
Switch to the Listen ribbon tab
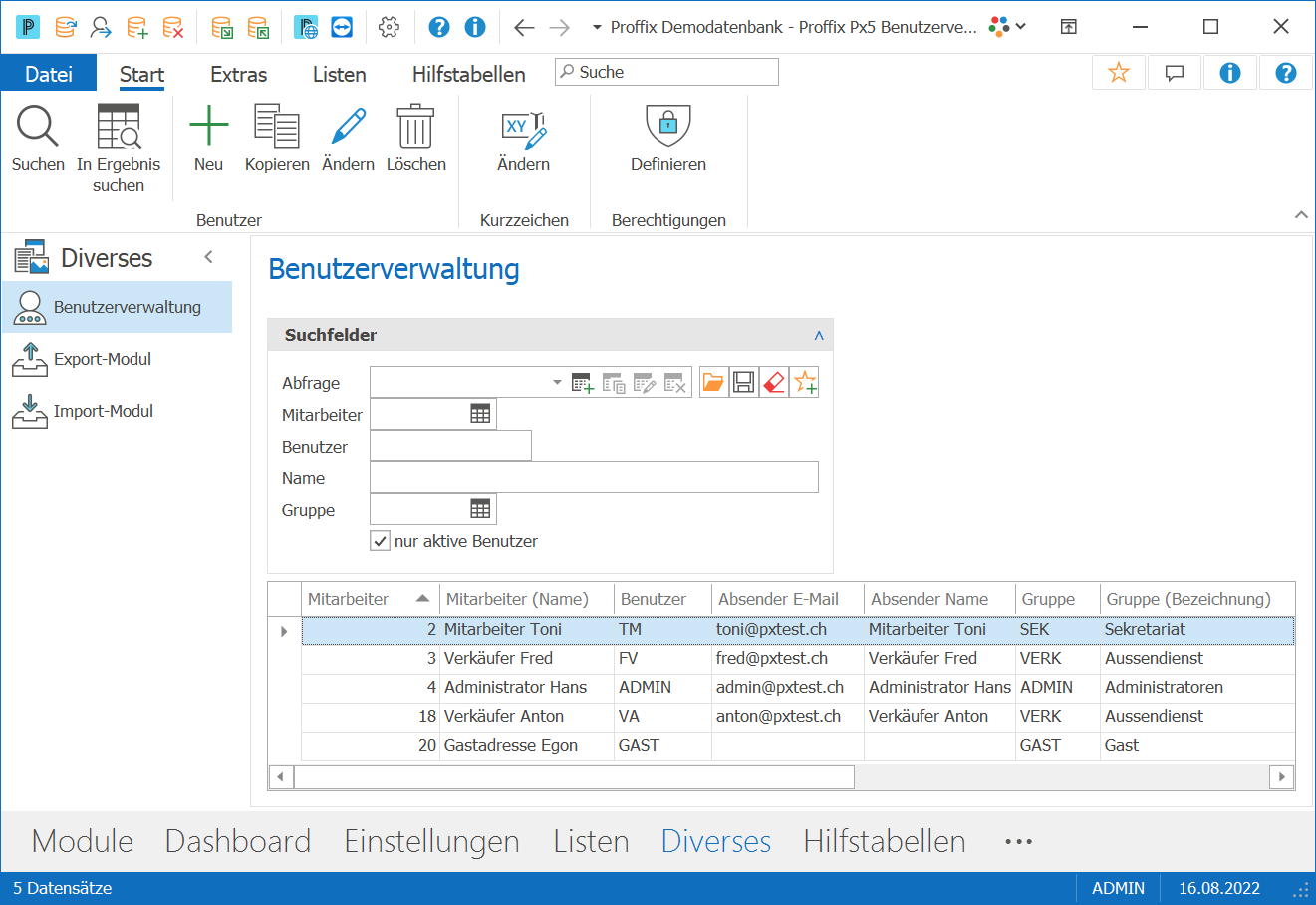coord(340,74)
